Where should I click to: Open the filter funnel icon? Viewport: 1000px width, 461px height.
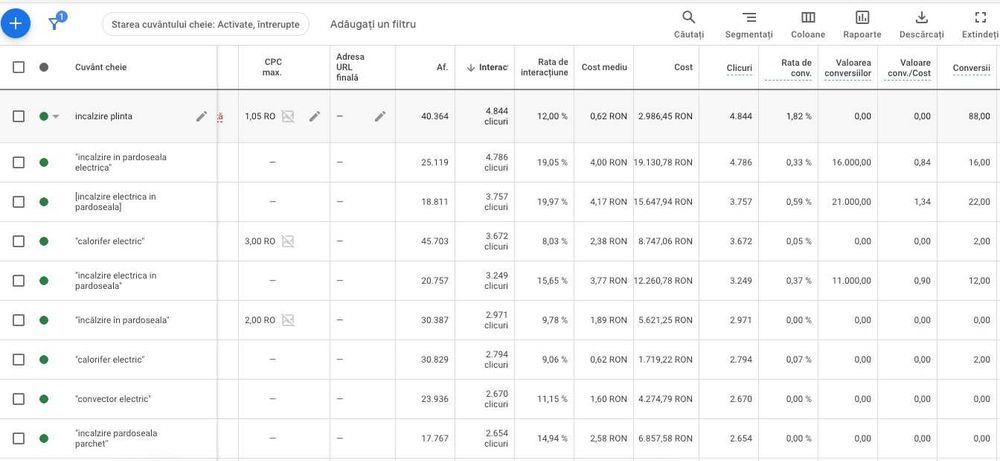[56, 23]
